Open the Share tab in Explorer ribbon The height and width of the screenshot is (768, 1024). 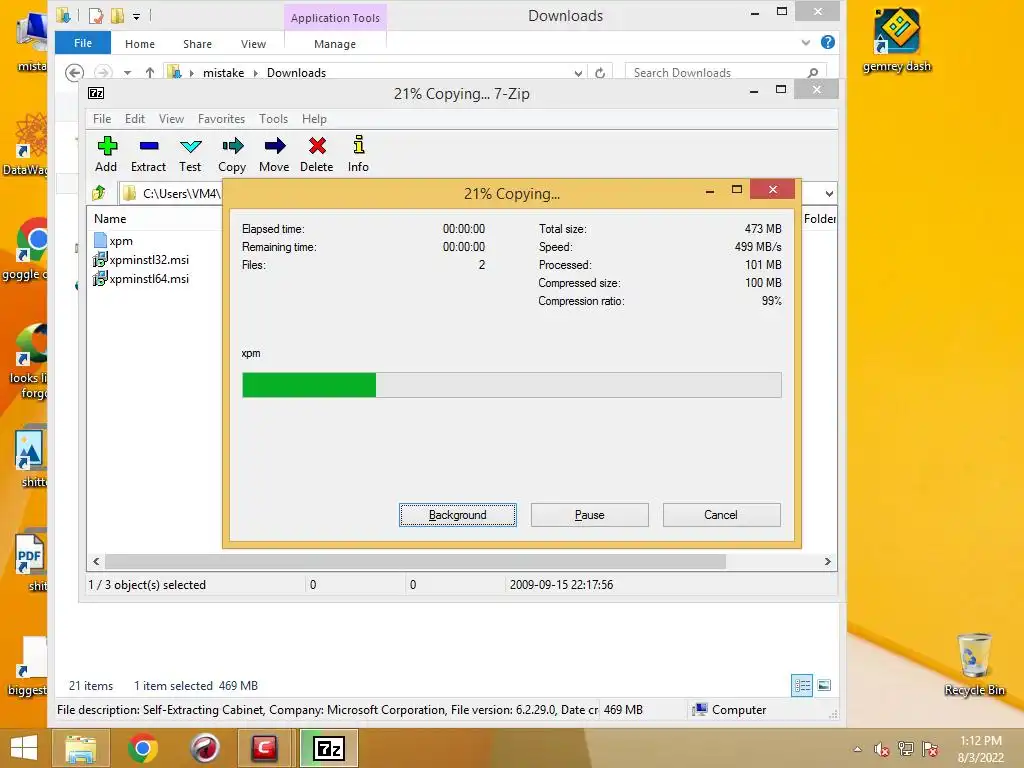click(197, 44)
